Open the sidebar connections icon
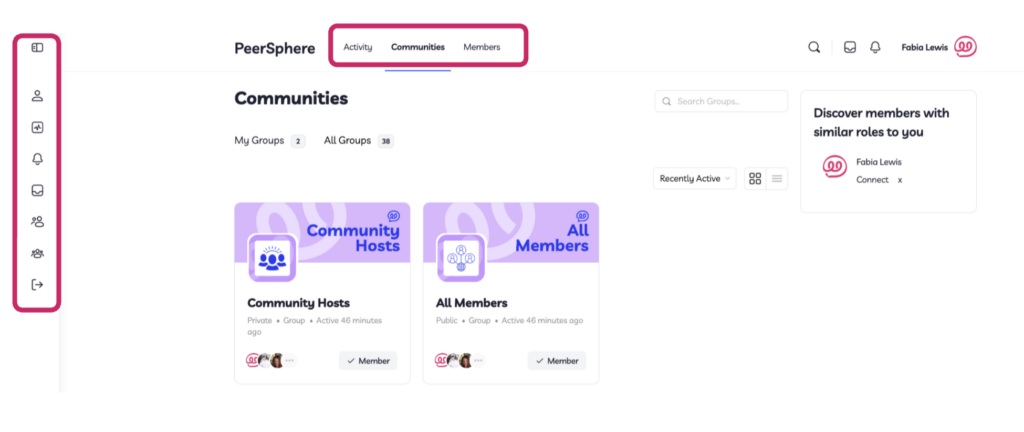Image resolution: width=1024 pixels, height=432 pixels. (37, 221)
